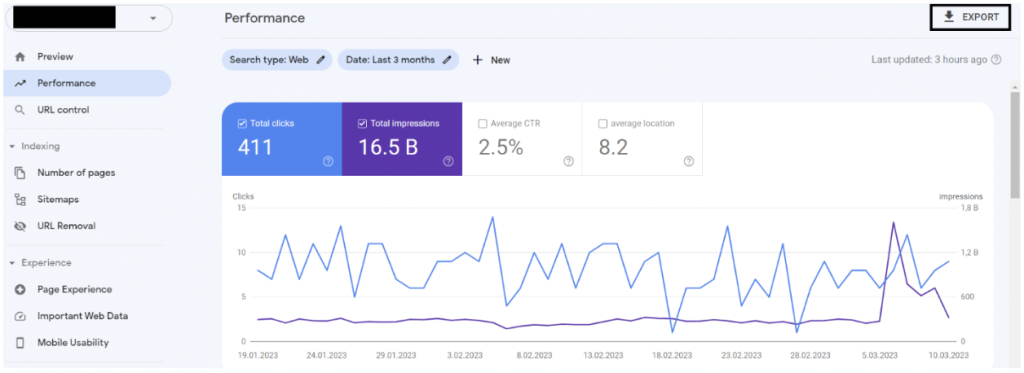This screenshot has height=373, width=1024.
Task: Enable the average location checkbox
Action: [x=603, y=123]
